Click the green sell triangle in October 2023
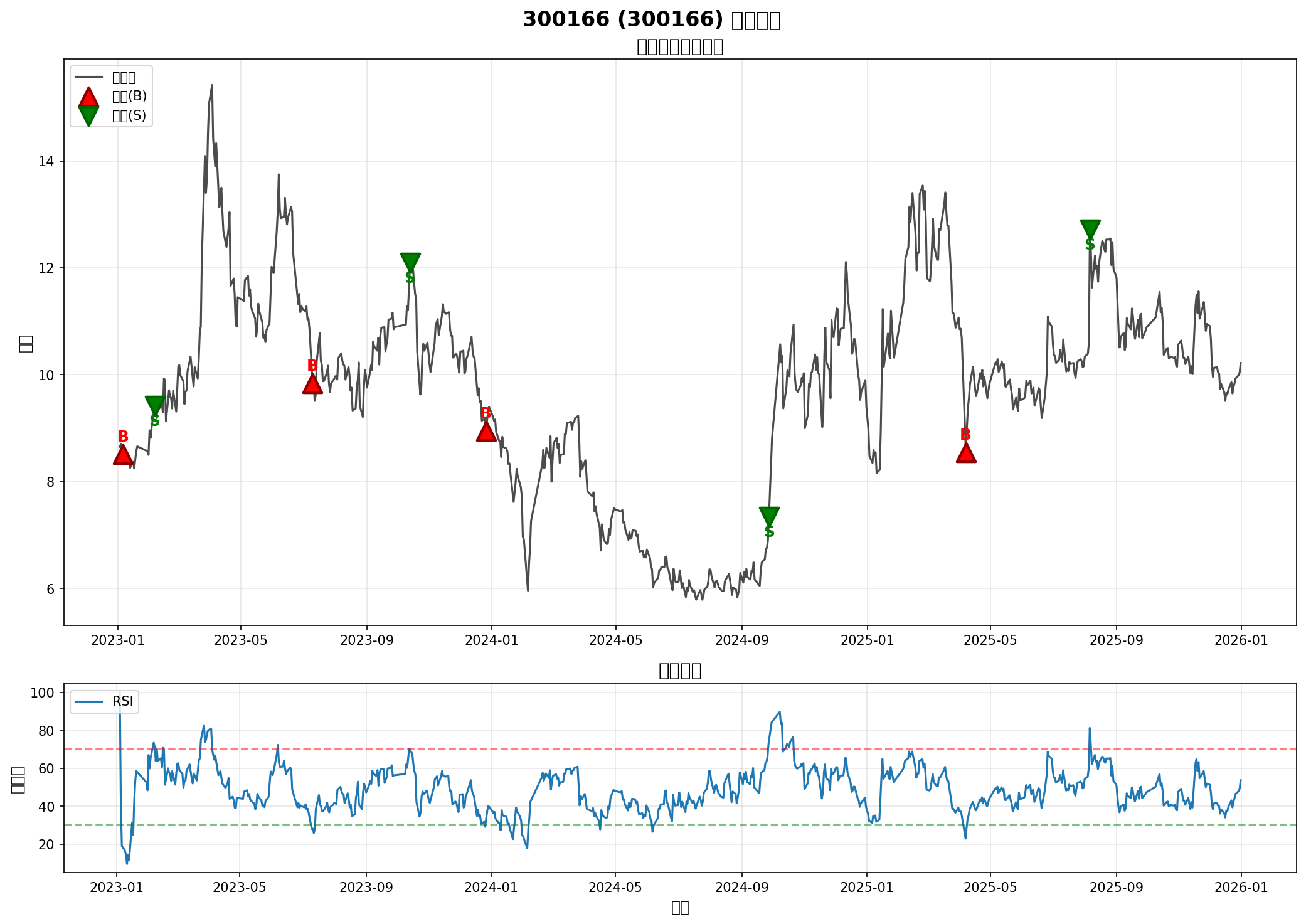The height and width of the screenshot is (924, 1306). (410, 262)
